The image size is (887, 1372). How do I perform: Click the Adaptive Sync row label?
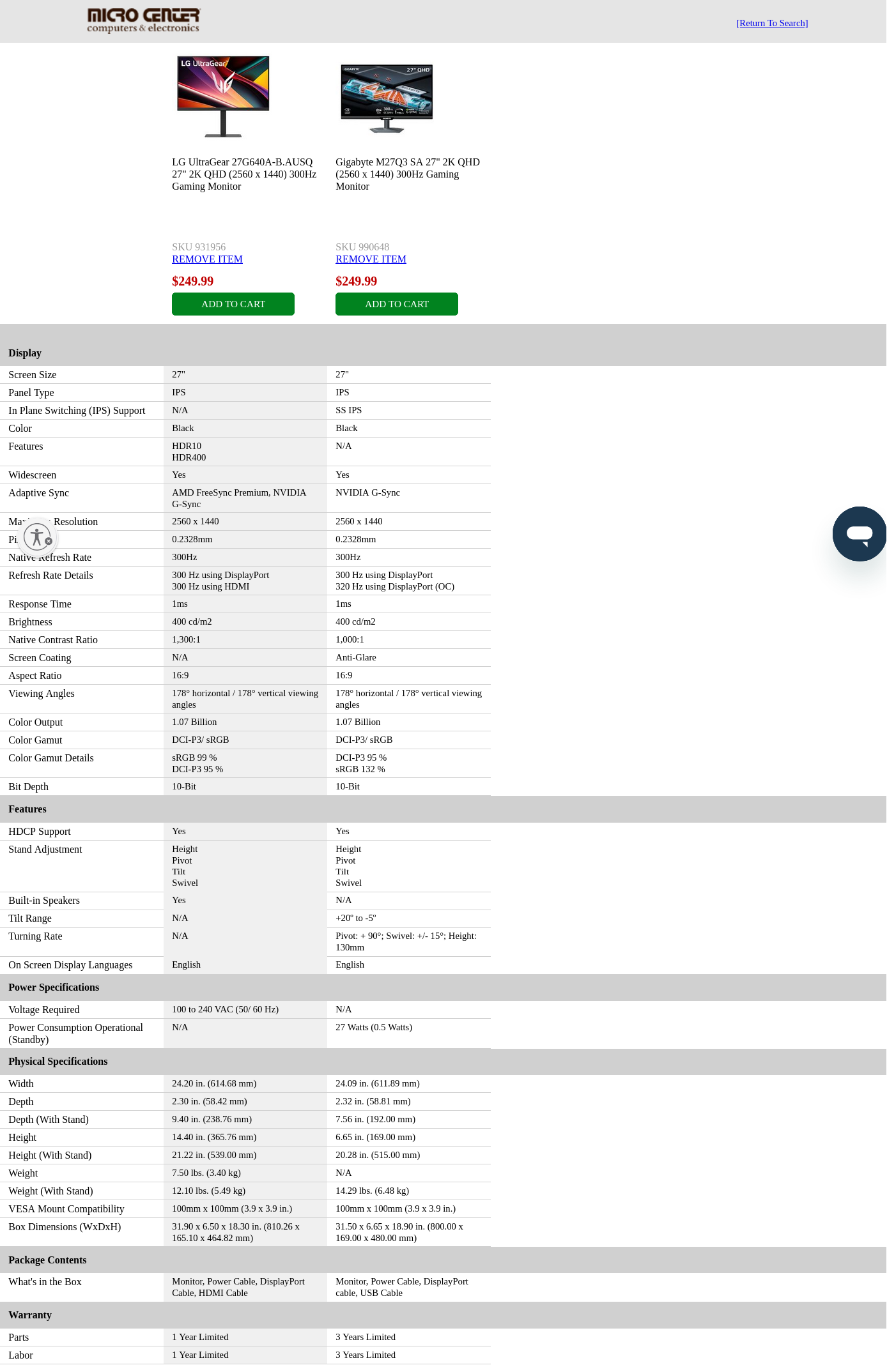pos(39,493)
